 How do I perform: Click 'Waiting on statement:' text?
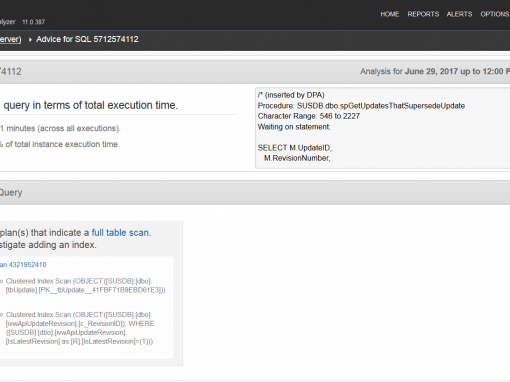(294, 127)
